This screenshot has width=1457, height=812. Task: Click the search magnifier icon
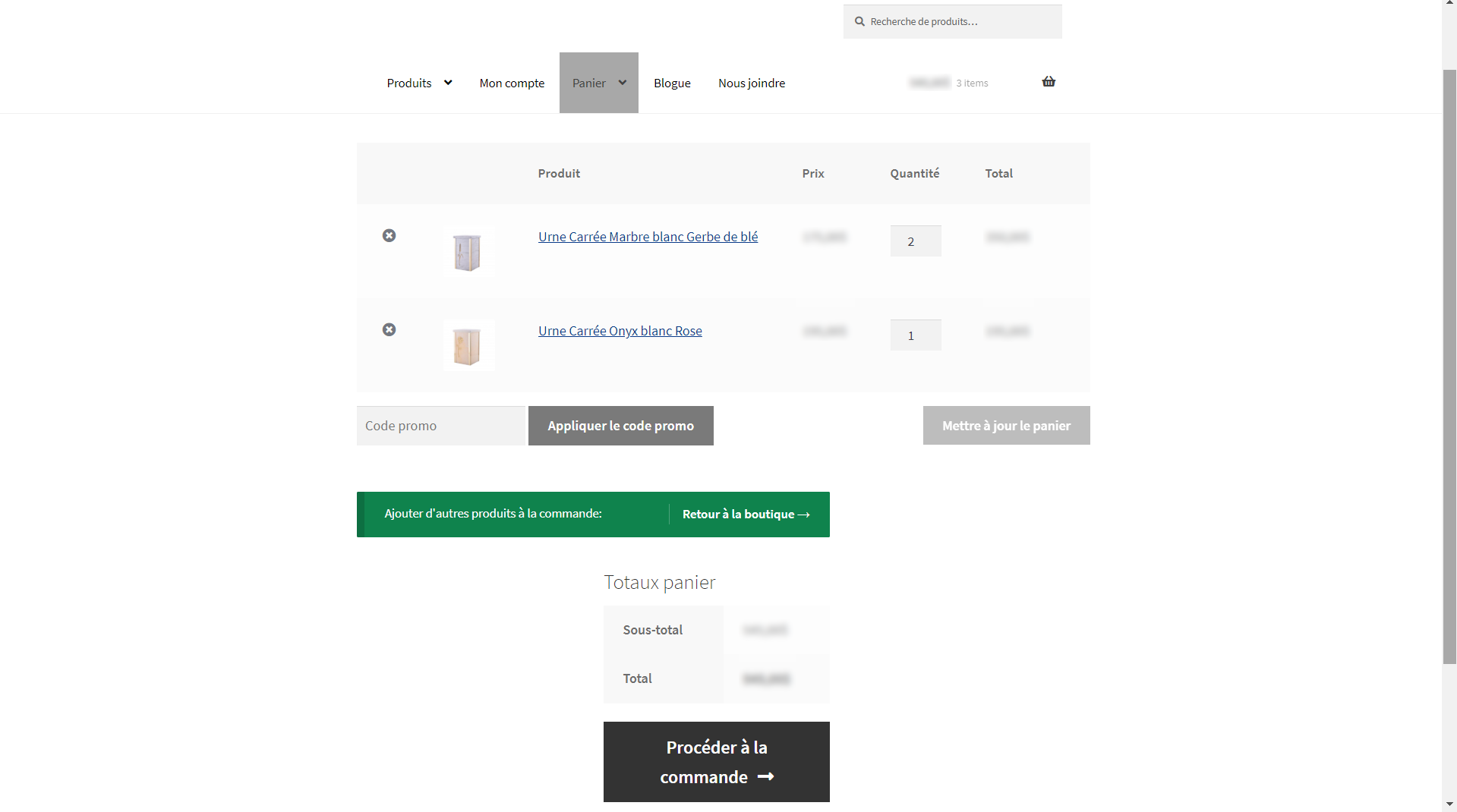point(859,22)
